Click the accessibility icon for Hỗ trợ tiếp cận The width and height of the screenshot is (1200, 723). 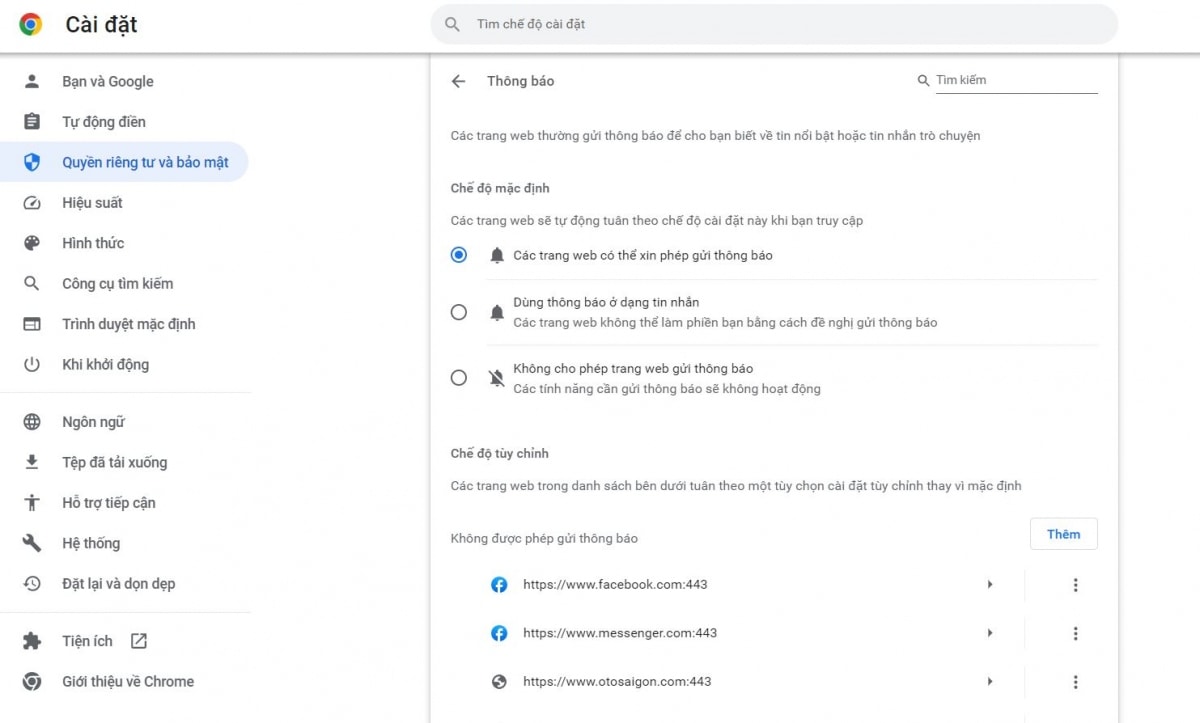click(32, 503)
